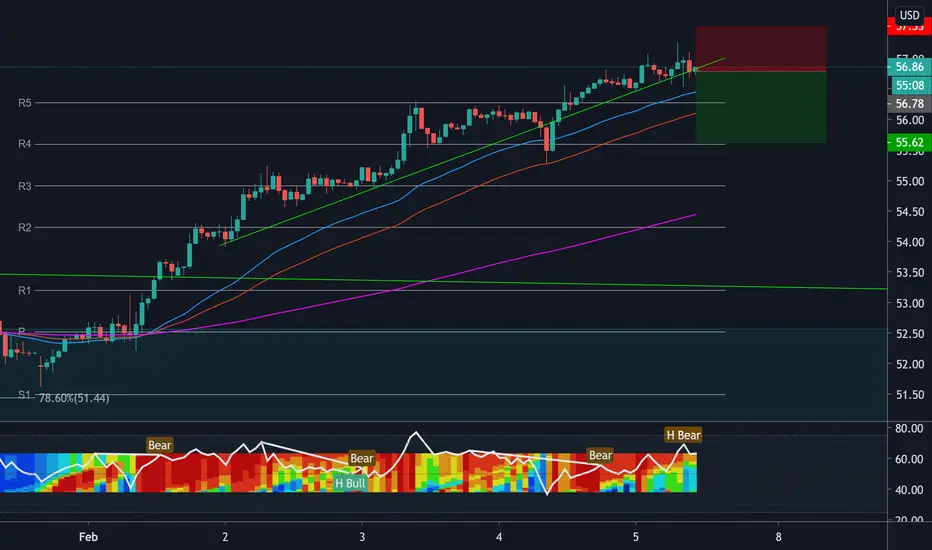The width and height of the screenshot is (932, 550).
Task: Click the H Bear divergence label
Action: pos(683,435)
